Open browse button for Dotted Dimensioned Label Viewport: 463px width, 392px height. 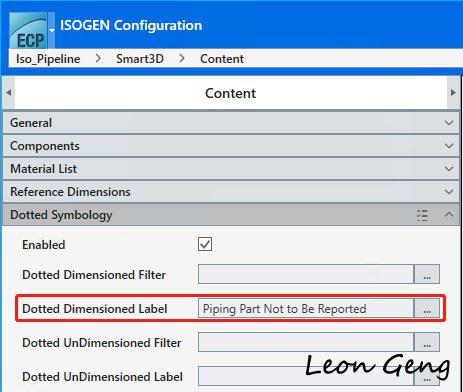point(427,308)
